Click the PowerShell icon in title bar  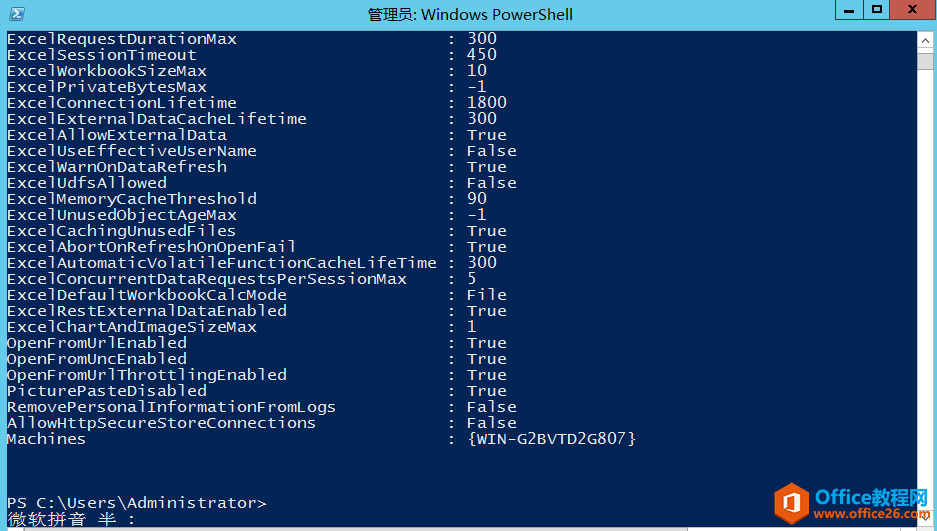click(17, 14)
